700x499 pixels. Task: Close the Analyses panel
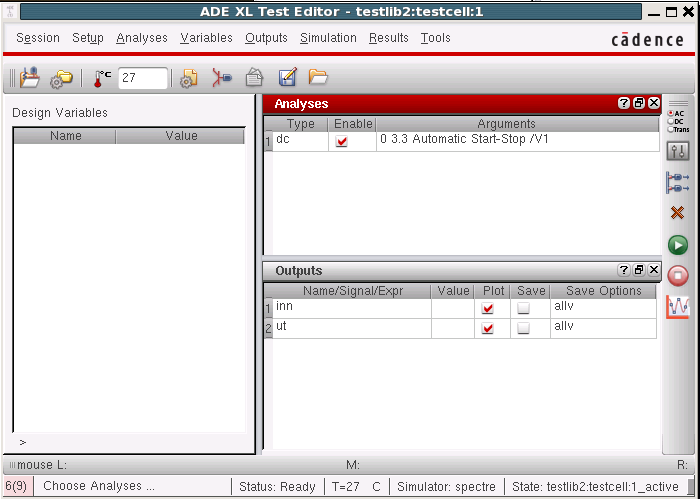654,103
